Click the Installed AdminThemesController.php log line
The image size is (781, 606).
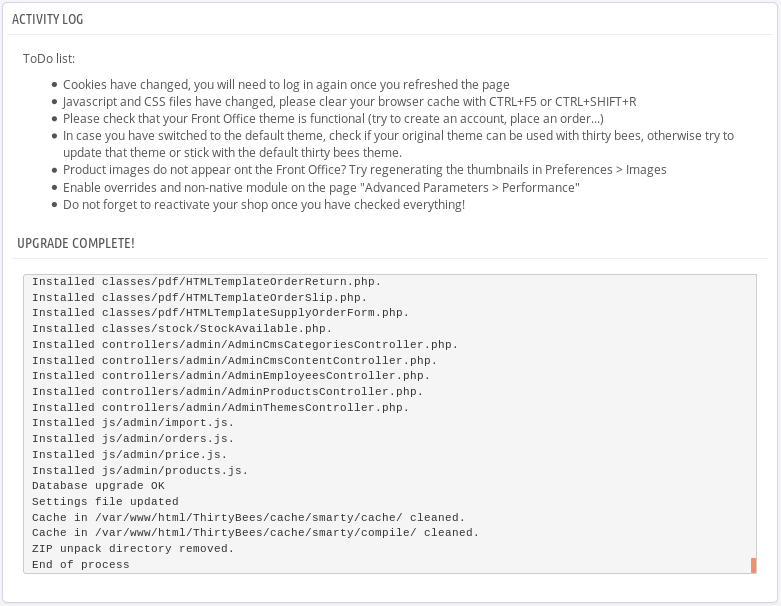coord(220,407)
